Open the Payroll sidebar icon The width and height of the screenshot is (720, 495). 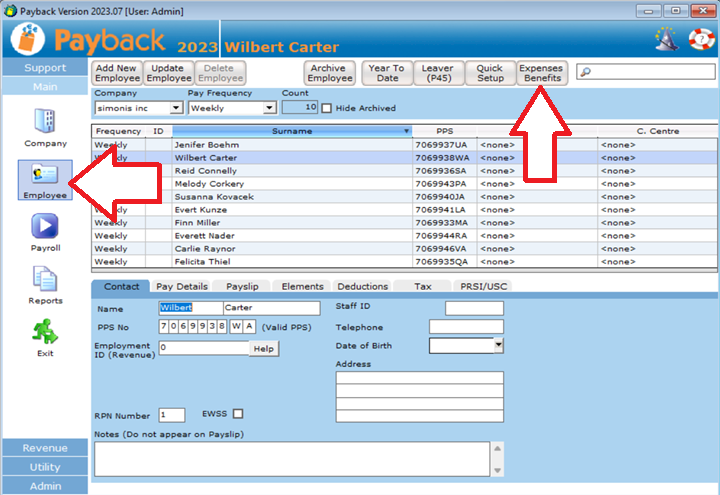pos(45,228)
